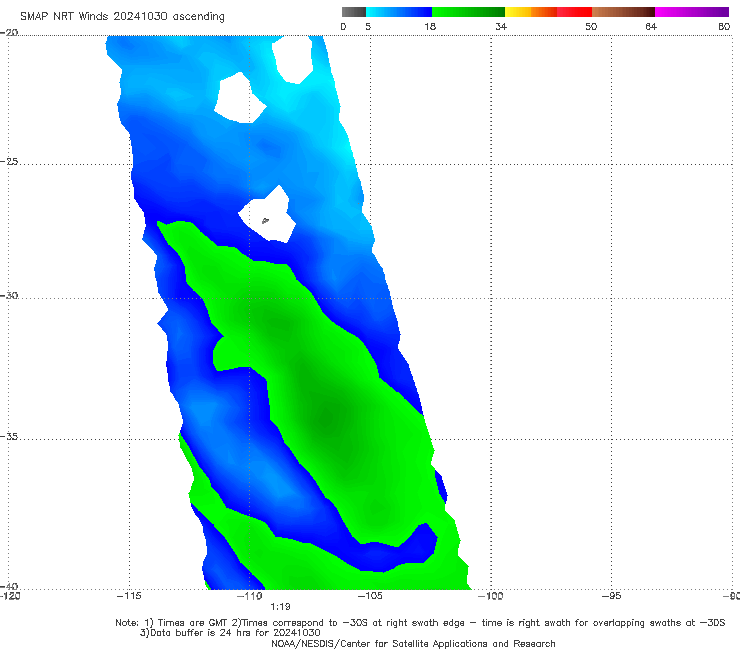Click the longitude axis label '-100'
This screenshot has width=740, height=650.
pos(491,596)
